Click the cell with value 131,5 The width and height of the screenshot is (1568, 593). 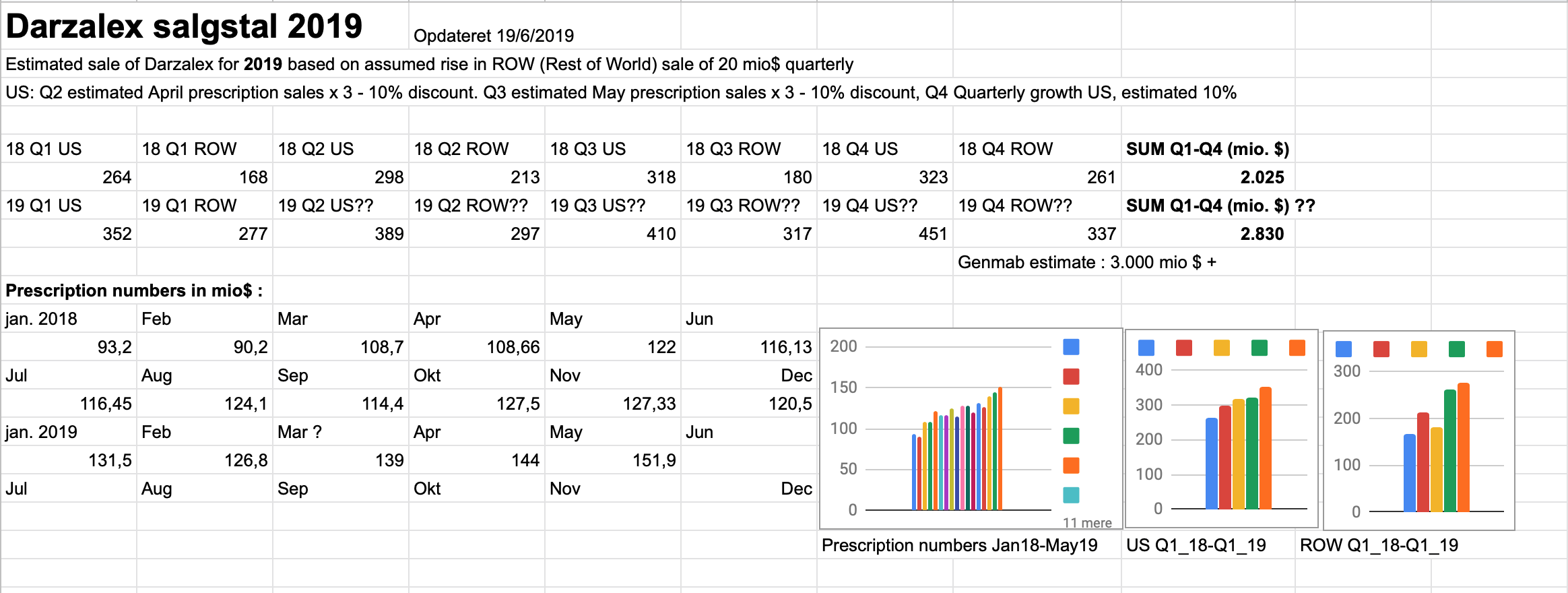tap(69, 460)
